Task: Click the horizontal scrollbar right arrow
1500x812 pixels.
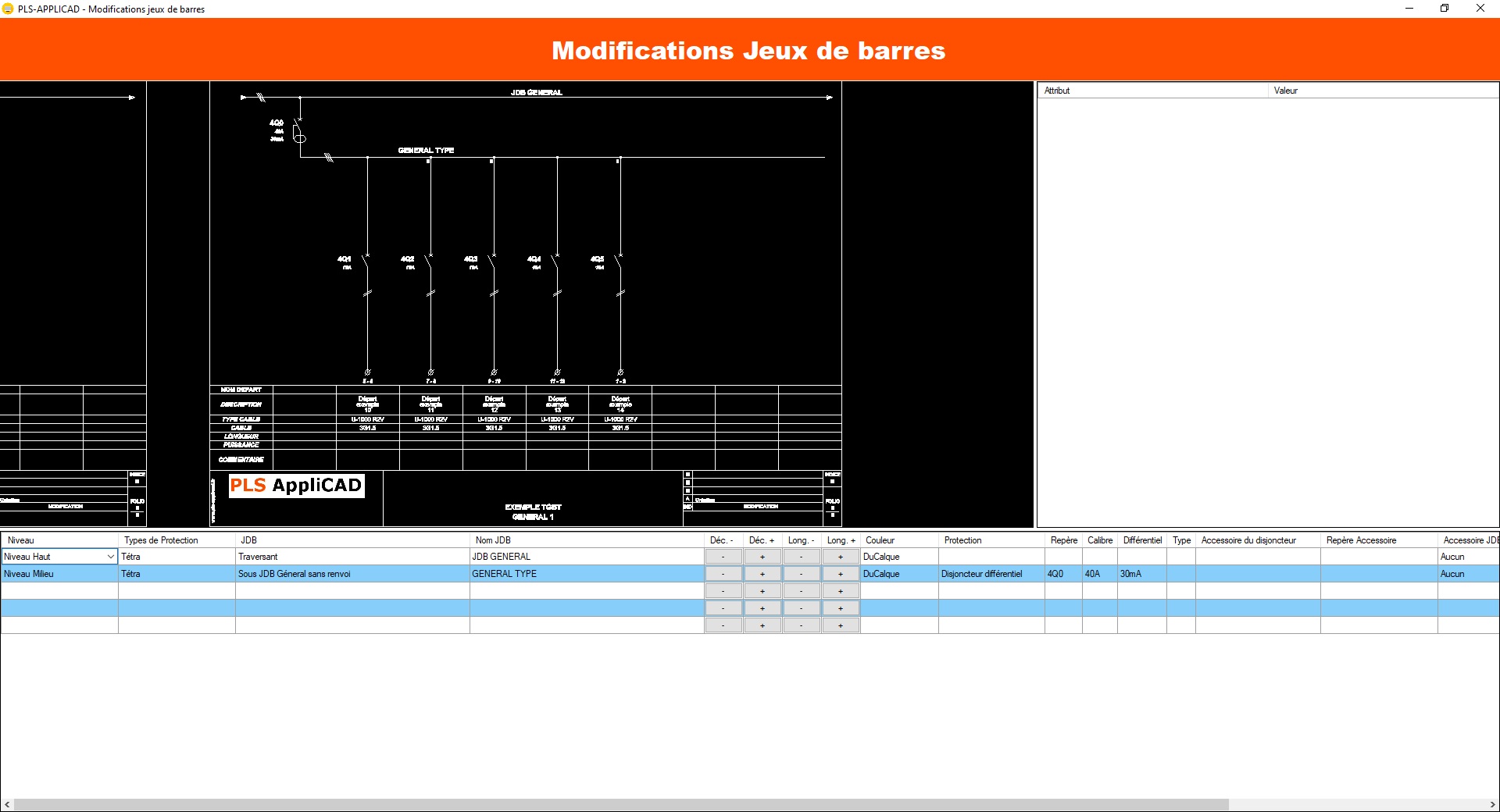Action: pos(1492,804)
